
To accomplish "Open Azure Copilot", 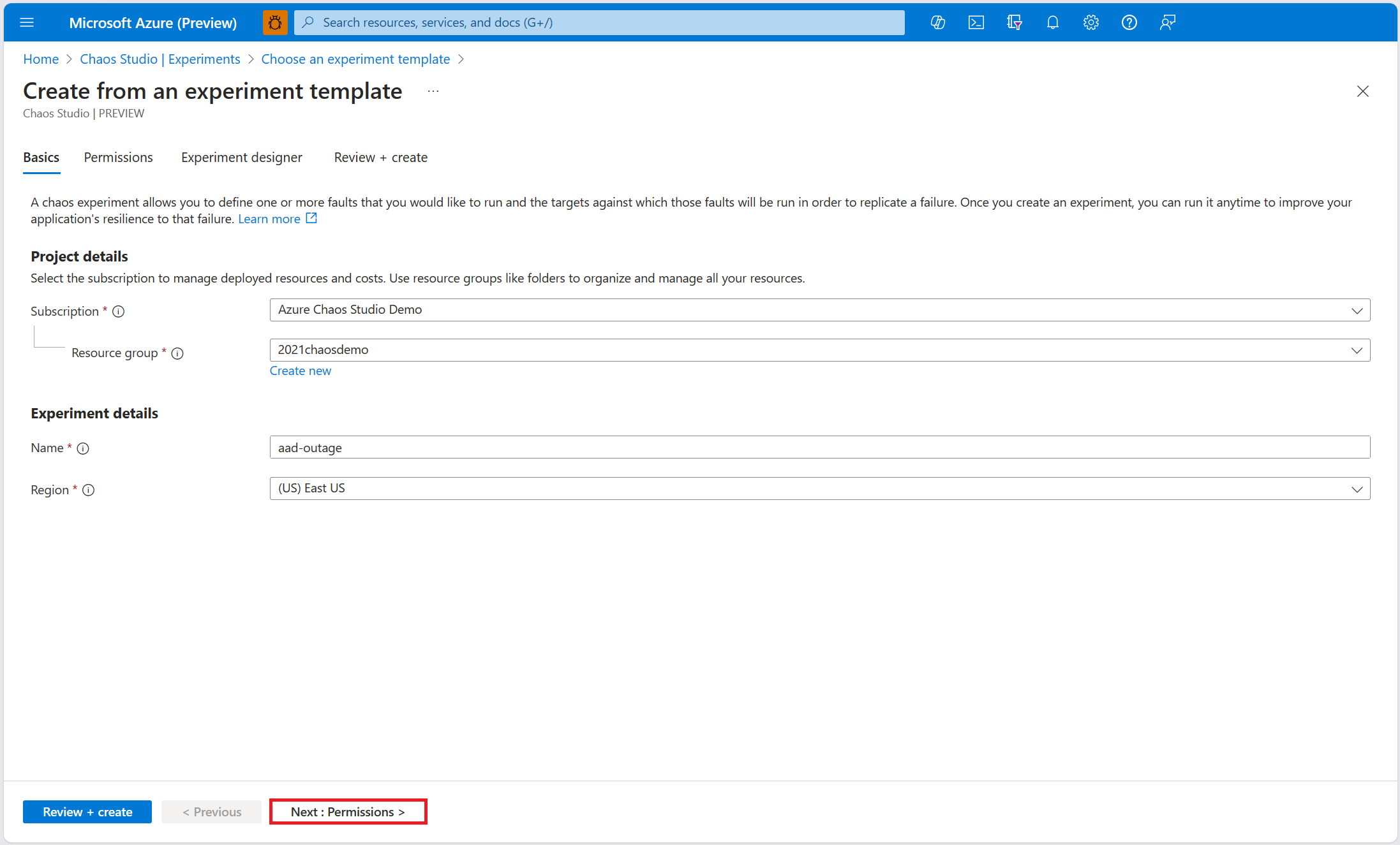I will tap(937, 22).
